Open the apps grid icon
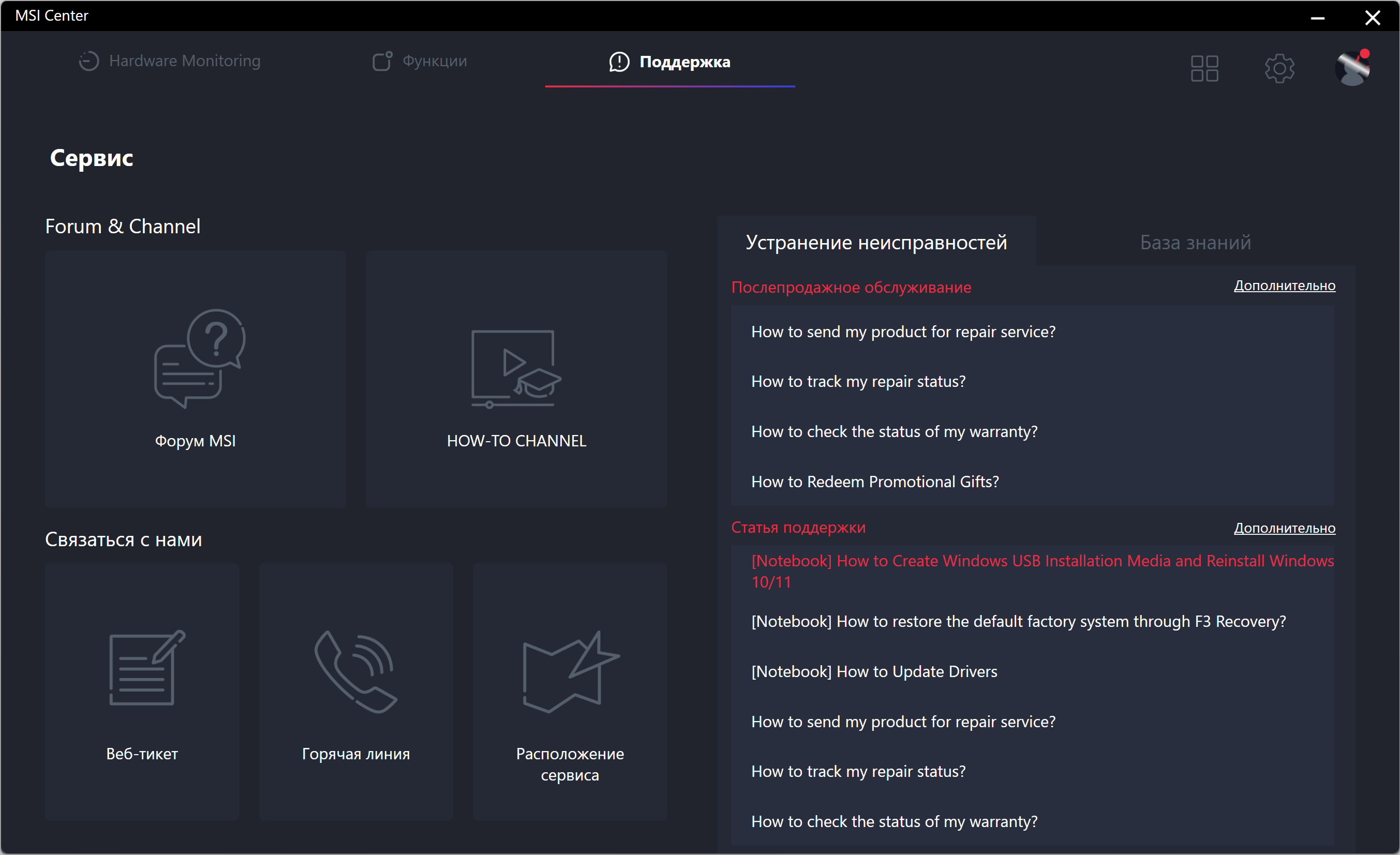Image resolution: width=1400 pixels, height=855 pixels. 1204,68
